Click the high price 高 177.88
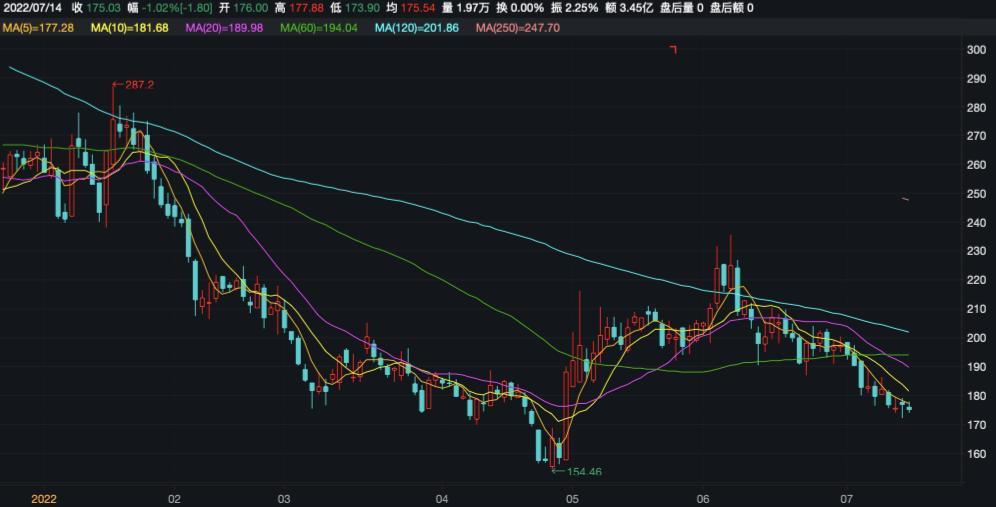 point(299,8)
